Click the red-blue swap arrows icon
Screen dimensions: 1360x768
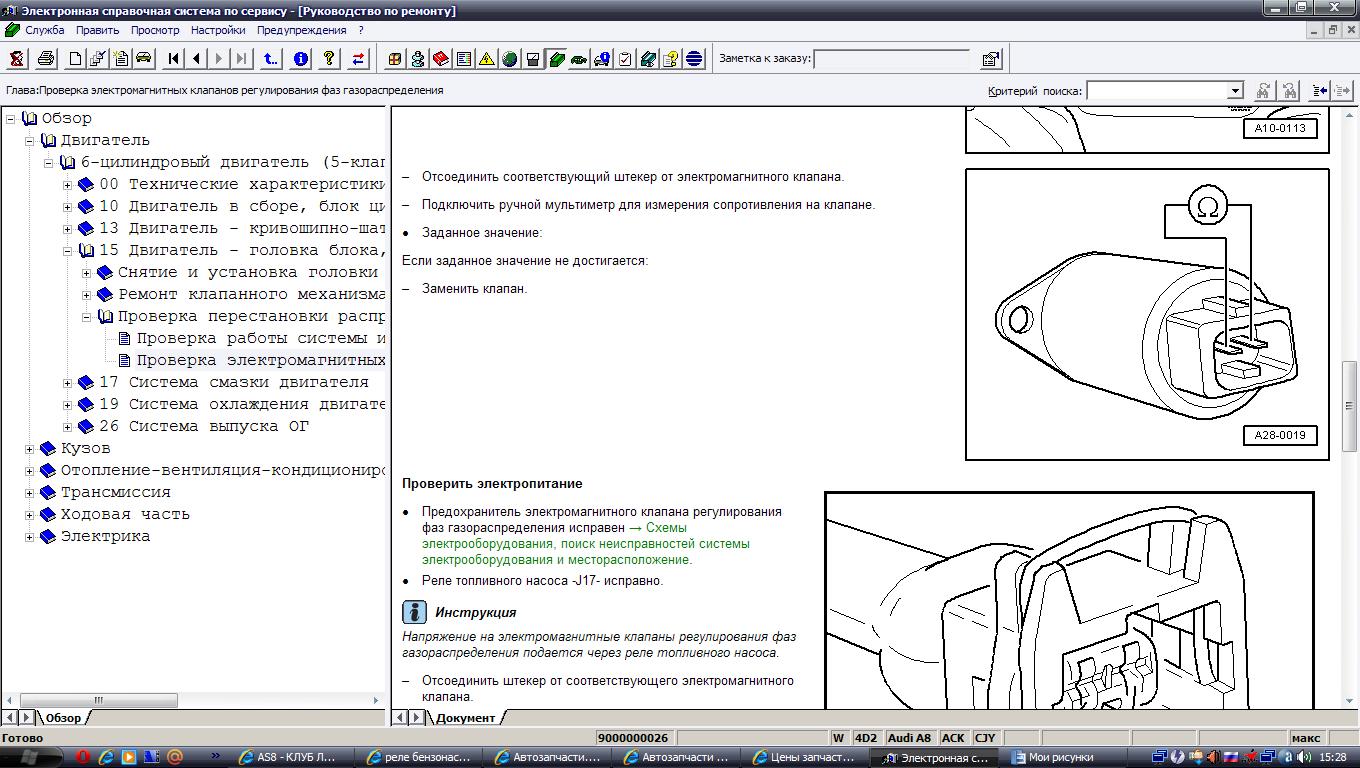pos(358,59)
